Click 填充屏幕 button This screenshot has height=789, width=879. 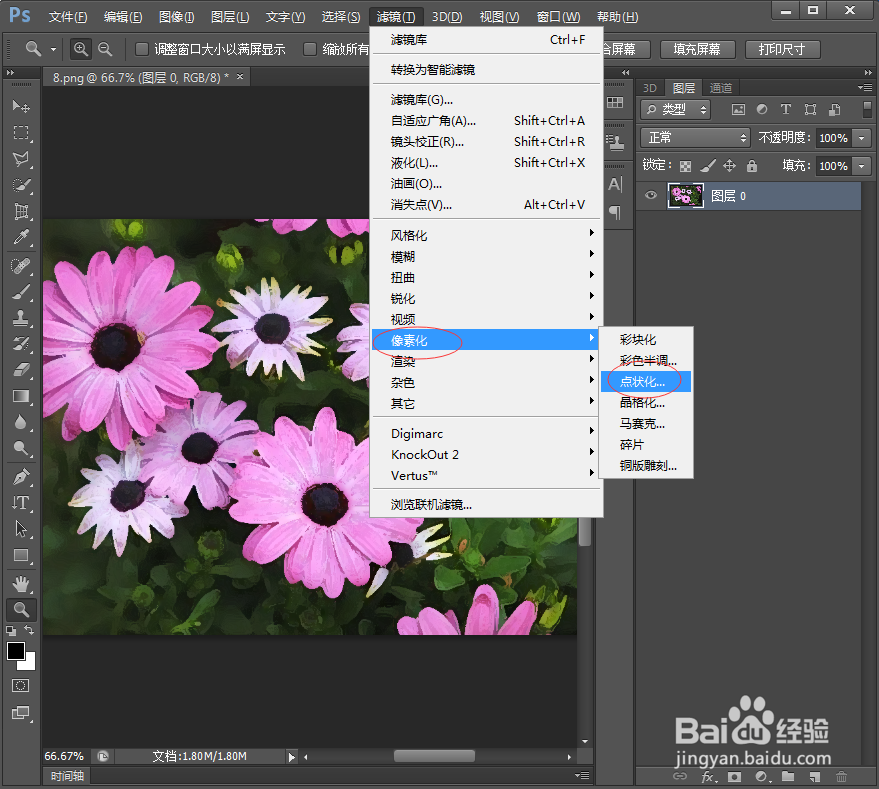tap(697, 49)
